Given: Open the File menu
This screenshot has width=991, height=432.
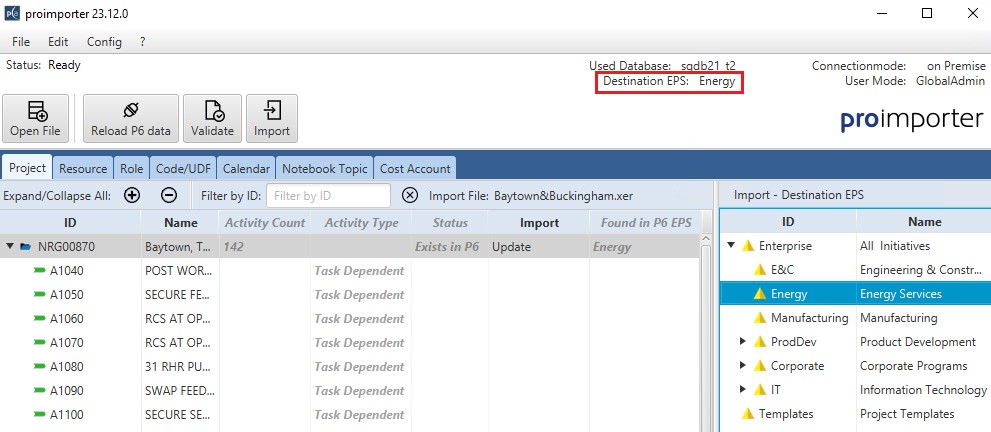Looking at the screenshot, I should pos(21,42).
